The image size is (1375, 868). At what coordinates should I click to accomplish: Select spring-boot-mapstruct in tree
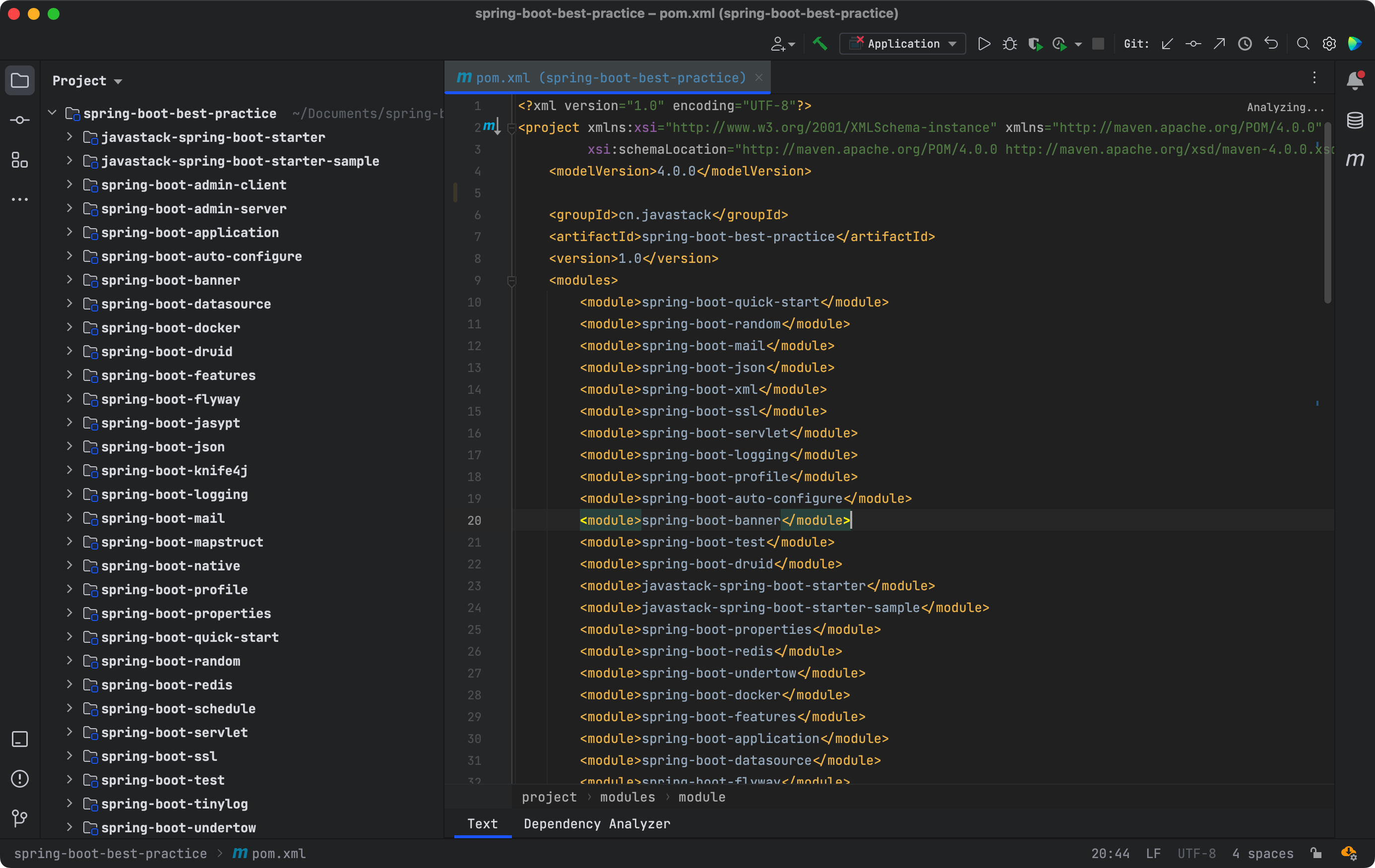(x=182, y=541)
